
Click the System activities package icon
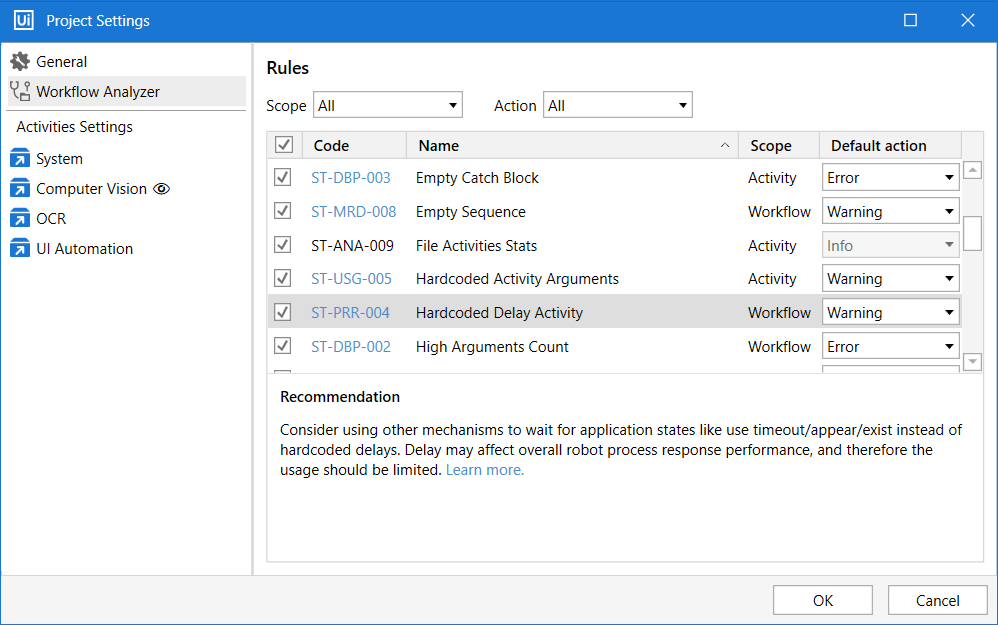(x=20, y=159)
